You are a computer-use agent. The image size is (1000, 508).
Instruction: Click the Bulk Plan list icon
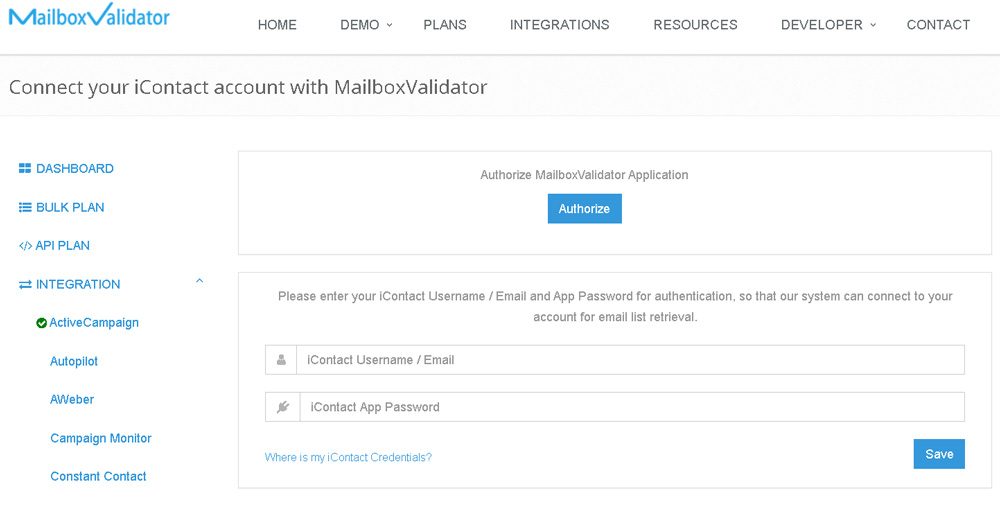(25, 208)
